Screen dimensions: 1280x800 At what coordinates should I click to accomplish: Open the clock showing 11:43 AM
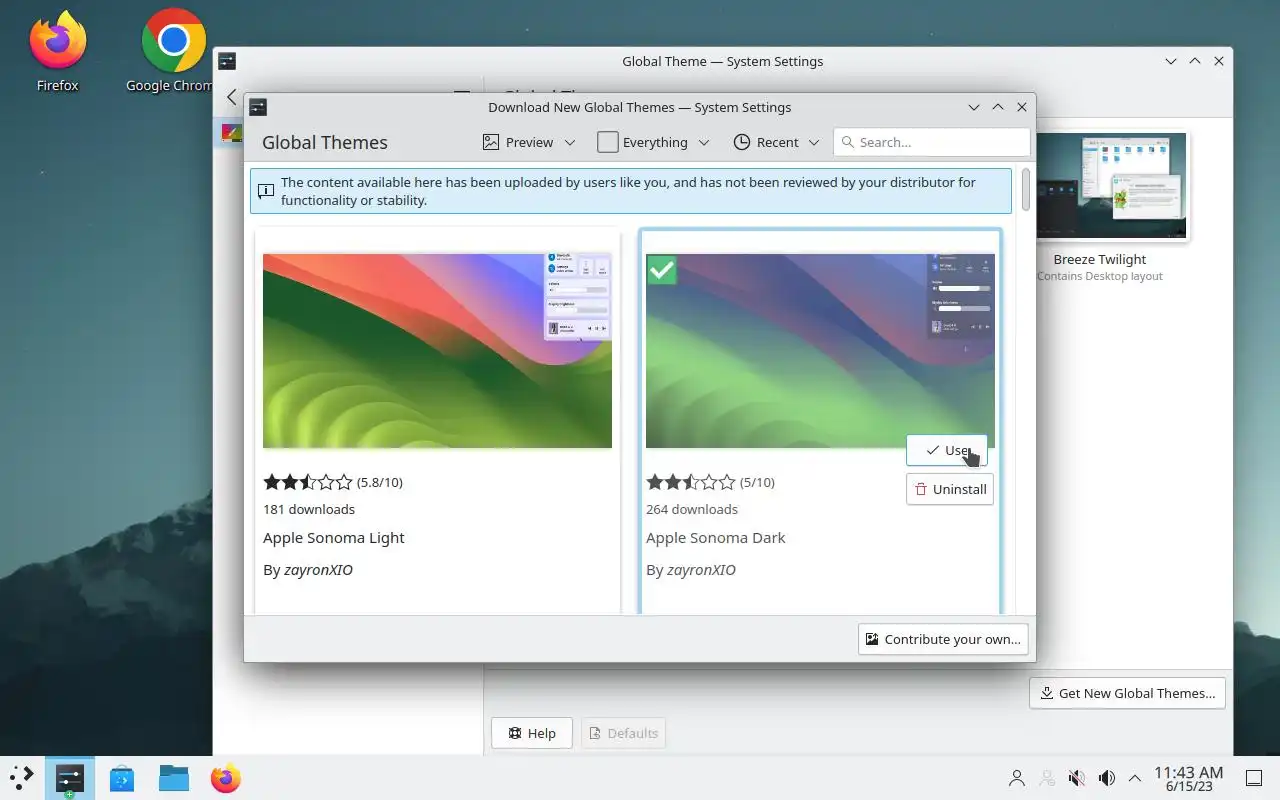1188,778
